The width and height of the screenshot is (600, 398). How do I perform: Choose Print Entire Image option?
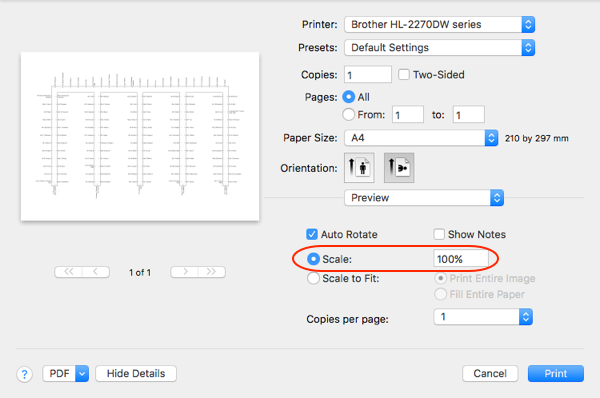(440, 278)
